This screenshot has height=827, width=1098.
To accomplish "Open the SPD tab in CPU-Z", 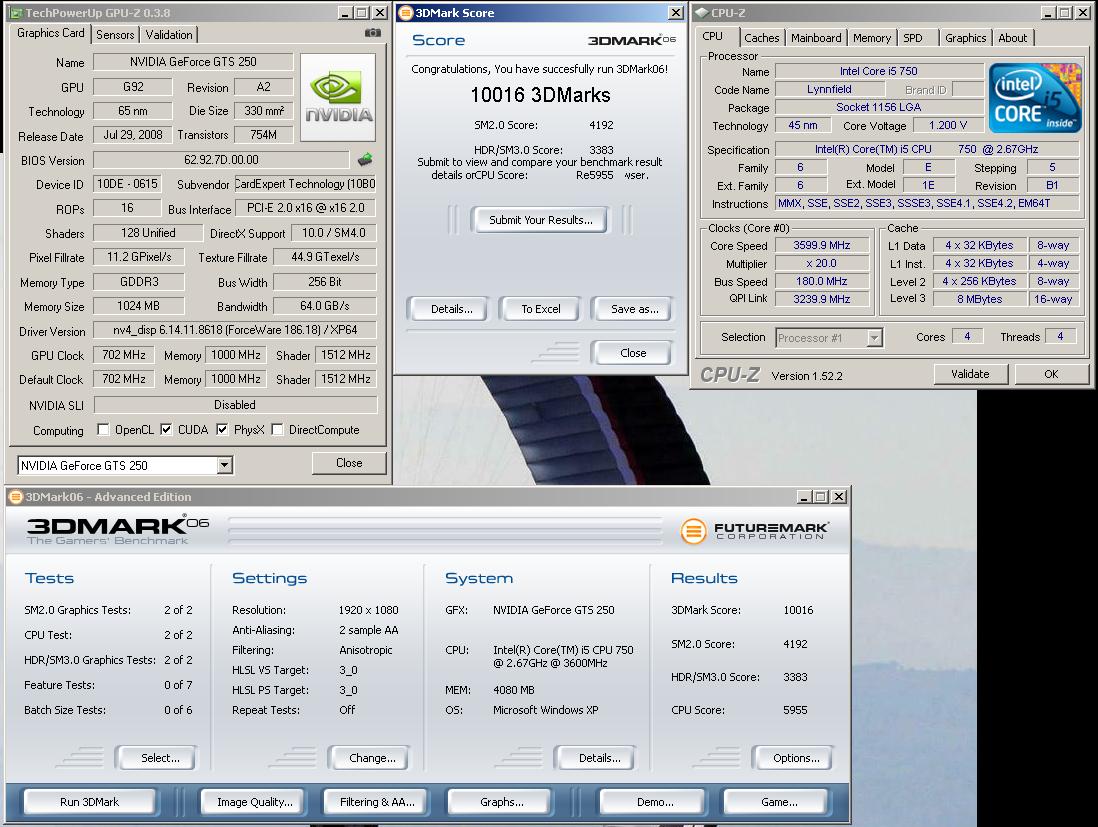I will (x=913, y=38).
